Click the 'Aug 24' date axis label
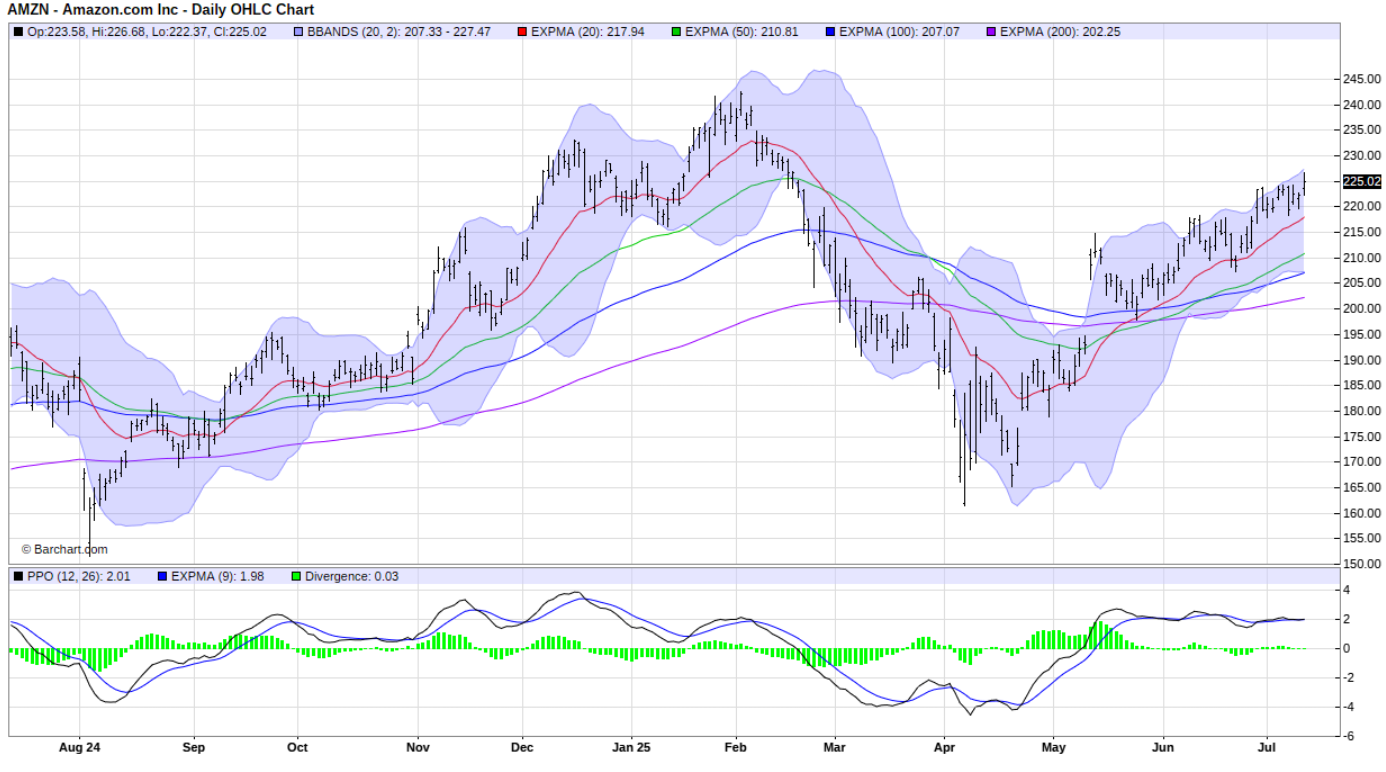This screenshot has height=772, width=1386. 80,747
